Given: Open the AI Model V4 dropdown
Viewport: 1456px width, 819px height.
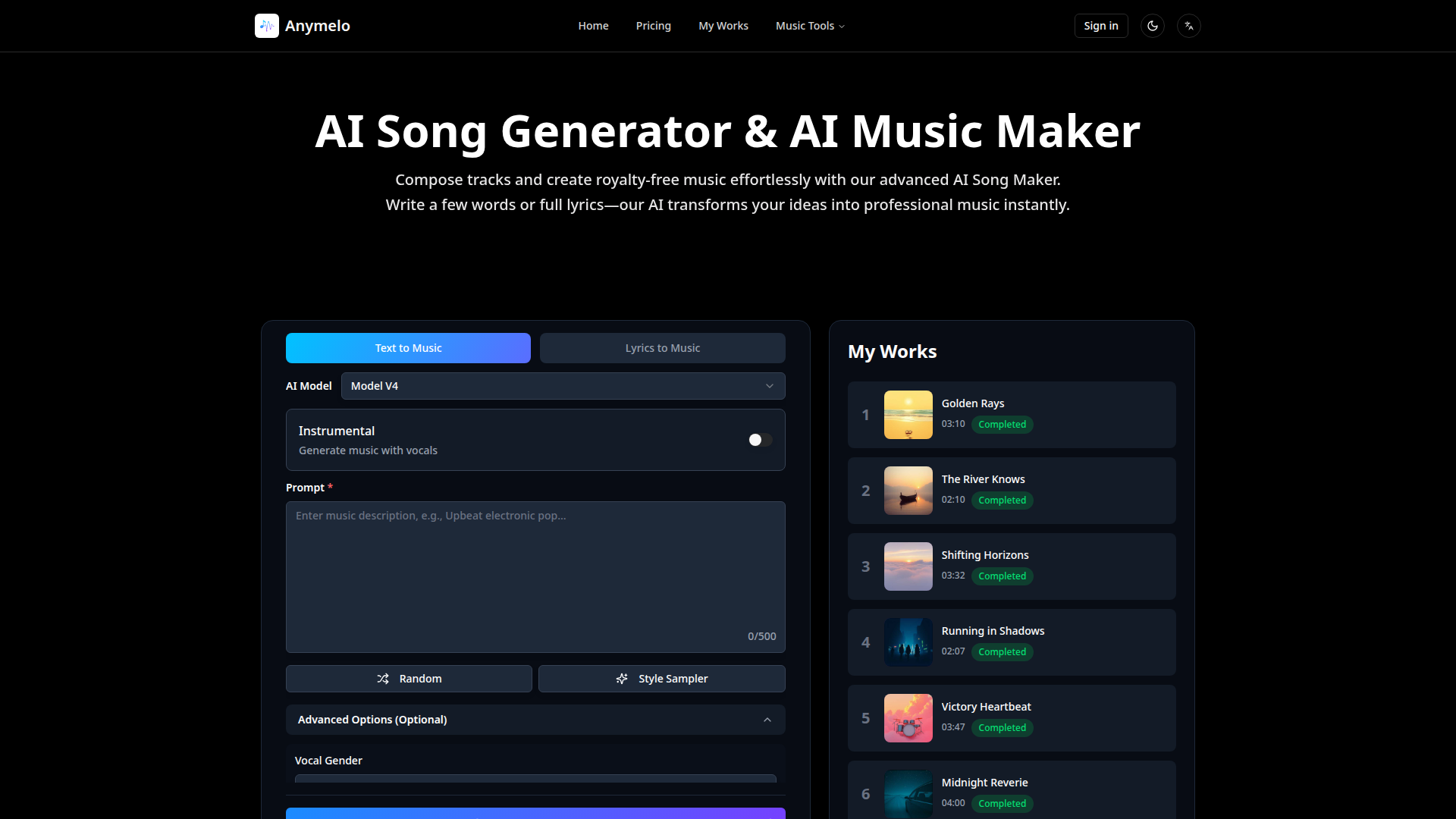Looking at the screenshot, I should 563,386.
